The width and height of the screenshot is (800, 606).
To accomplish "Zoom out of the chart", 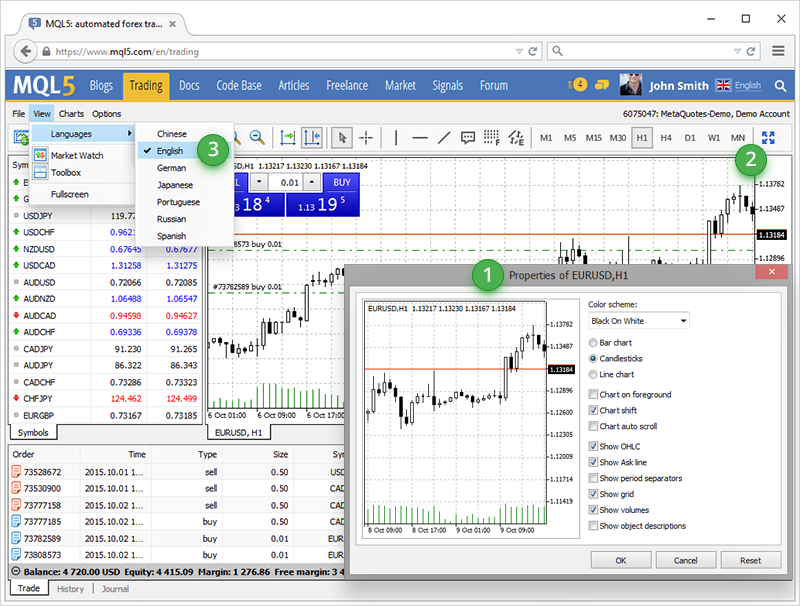I will 256,137.
